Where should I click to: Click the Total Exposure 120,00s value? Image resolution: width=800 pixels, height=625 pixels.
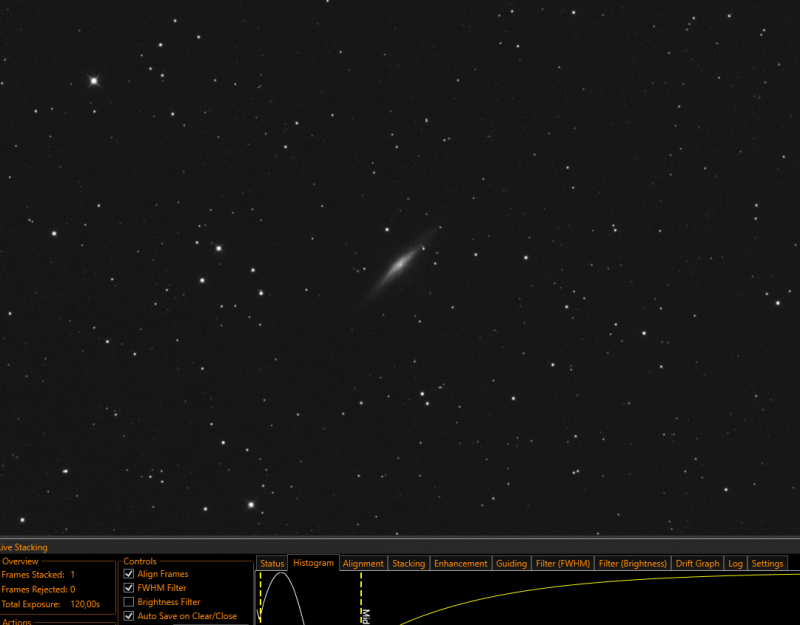pyautogui.click(x=85, y=604)
